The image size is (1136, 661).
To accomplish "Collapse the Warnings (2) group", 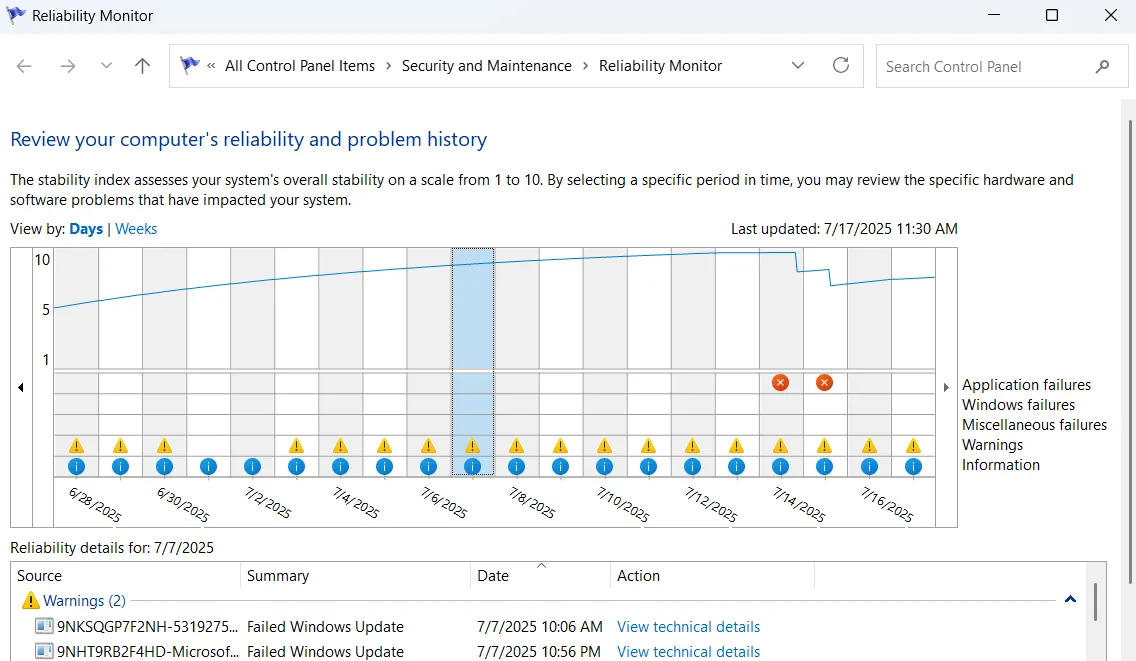I will tap(1070, 600).
